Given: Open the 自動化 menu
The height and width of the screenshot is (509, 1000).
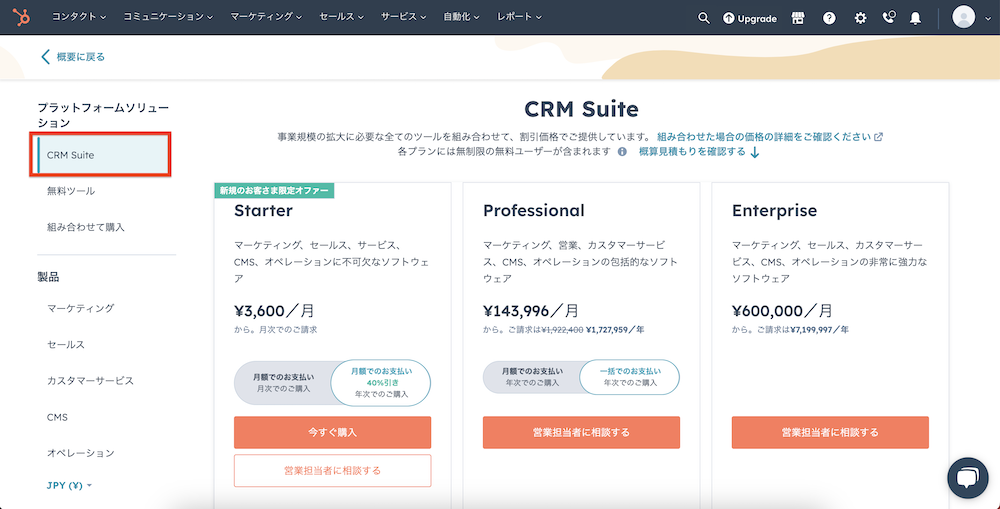Looking at the screenshot, I should pos(461,17).
